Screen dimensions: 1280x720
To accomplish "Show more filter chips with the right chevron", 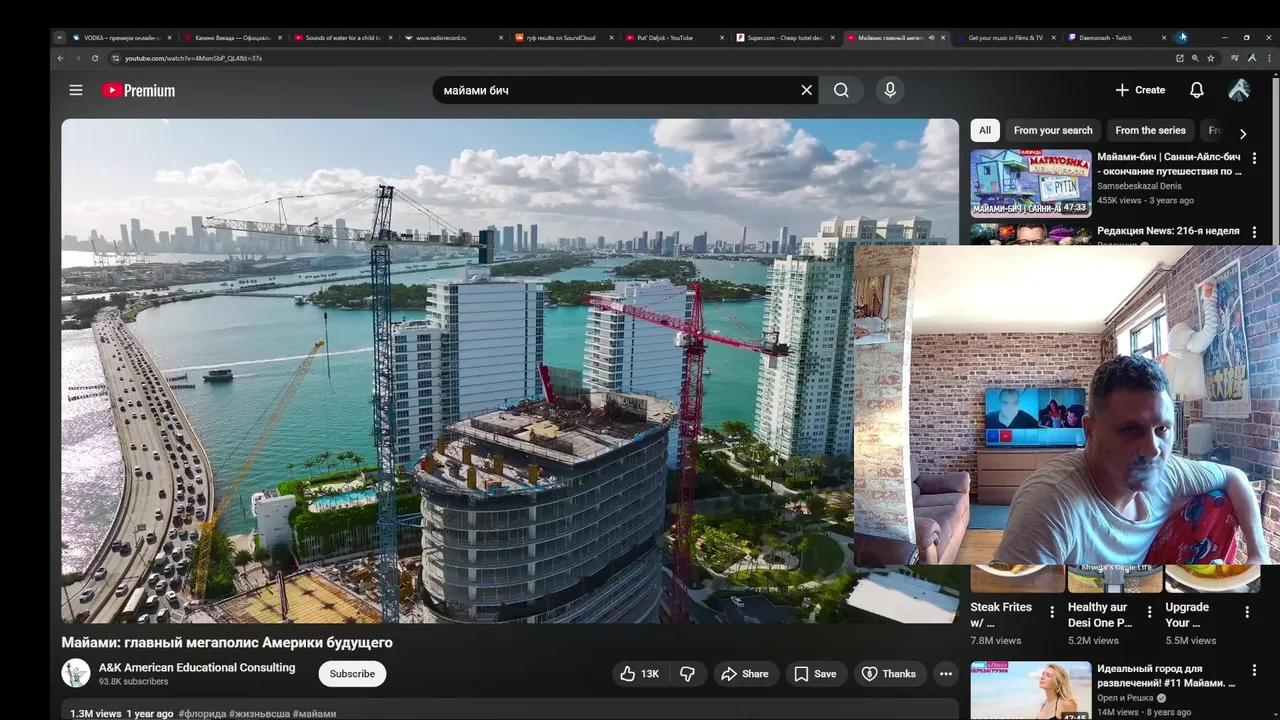I will pos(1243,134).
